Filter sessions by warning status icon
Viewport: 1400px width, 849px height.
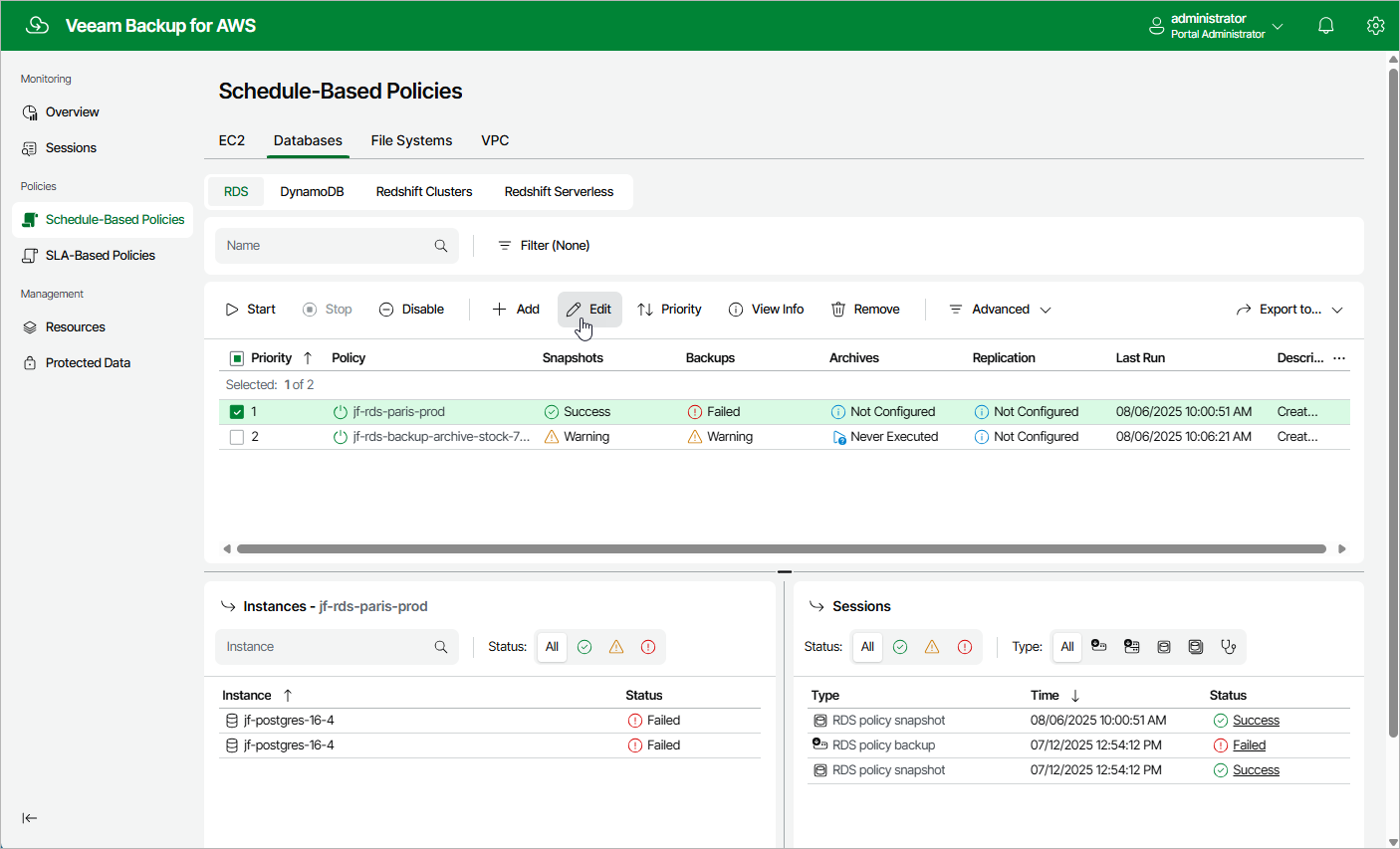point(932,647)
